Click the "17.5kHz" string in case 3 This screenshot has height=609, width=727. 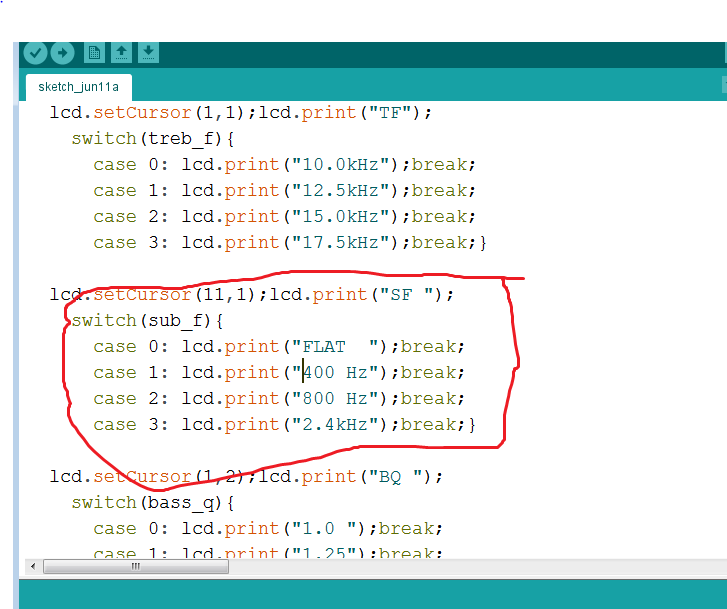341,243
